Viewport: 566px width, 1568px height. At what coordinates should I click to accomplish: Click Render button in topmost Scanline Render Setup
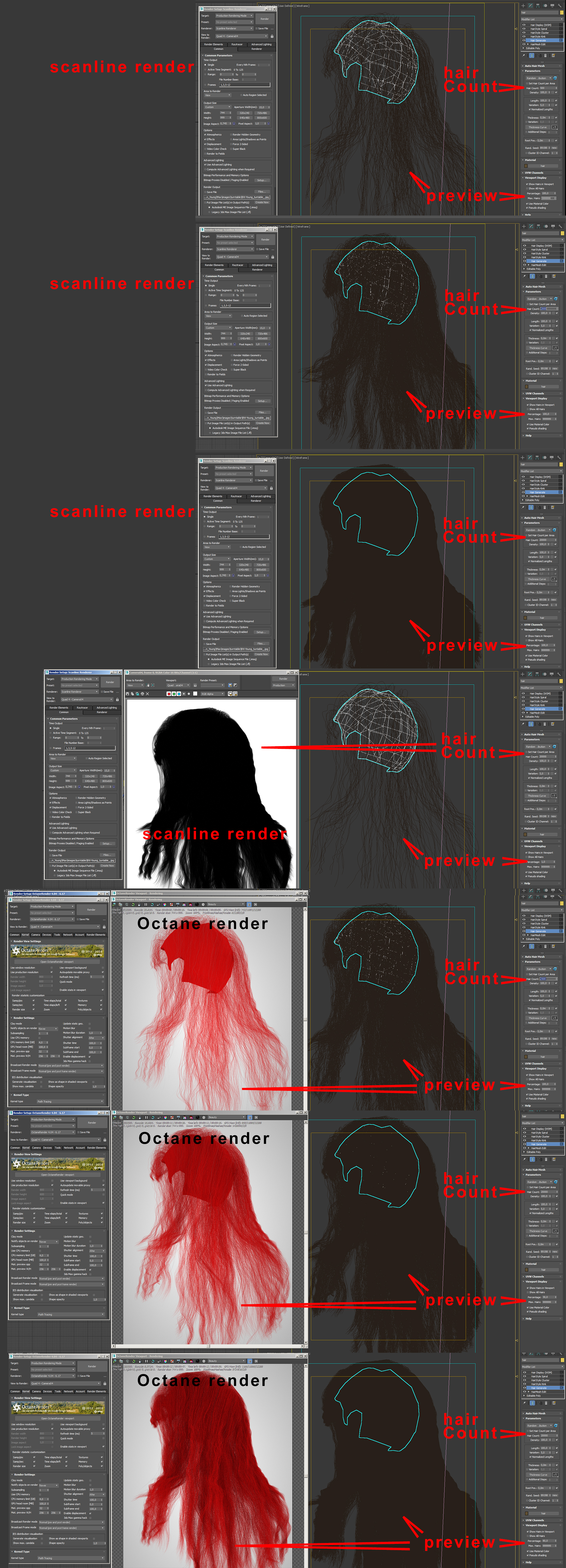[265, 19]
